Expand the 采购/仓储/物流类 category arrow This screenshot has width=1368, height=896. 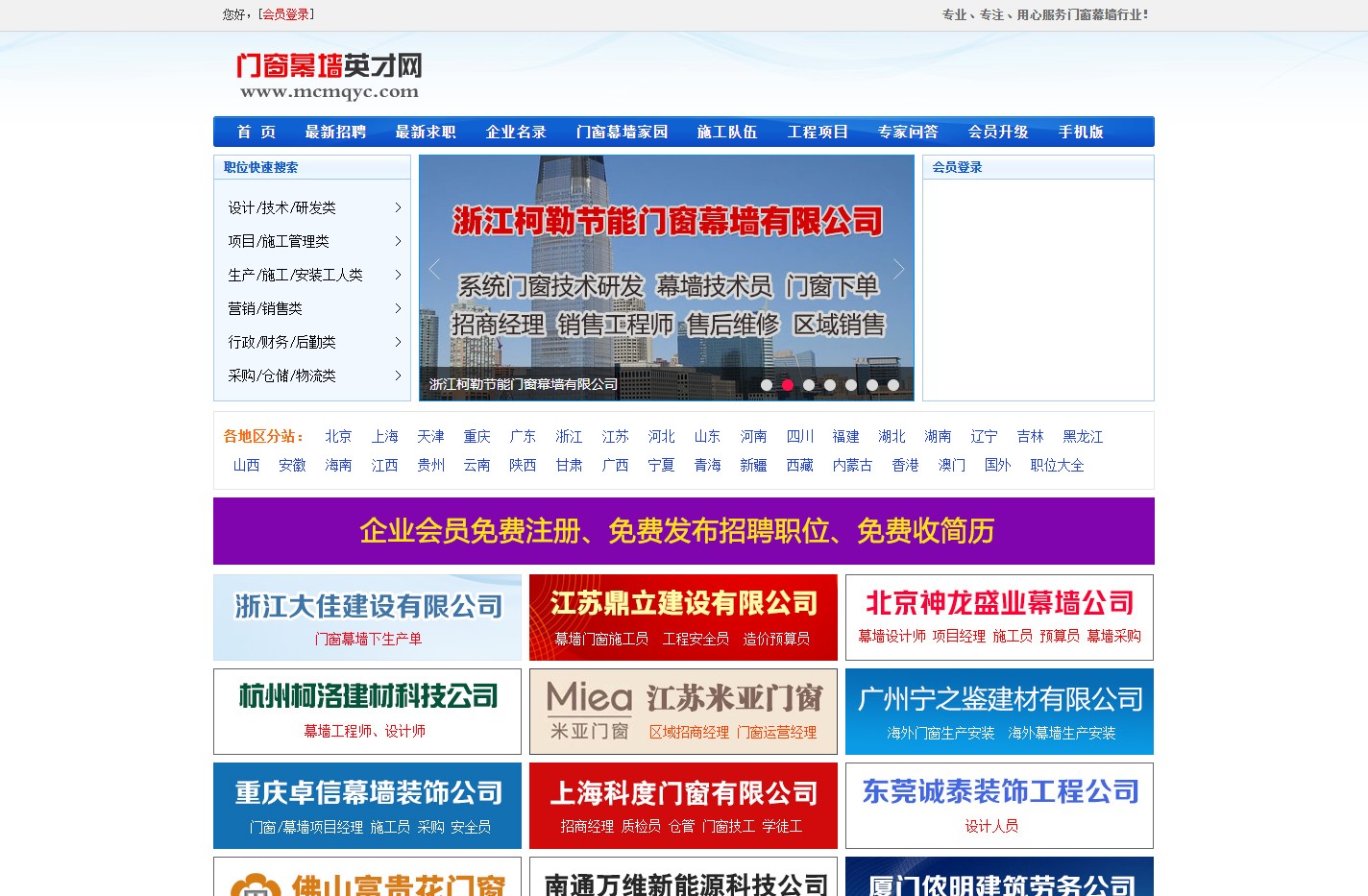click(x=398, y=375)
